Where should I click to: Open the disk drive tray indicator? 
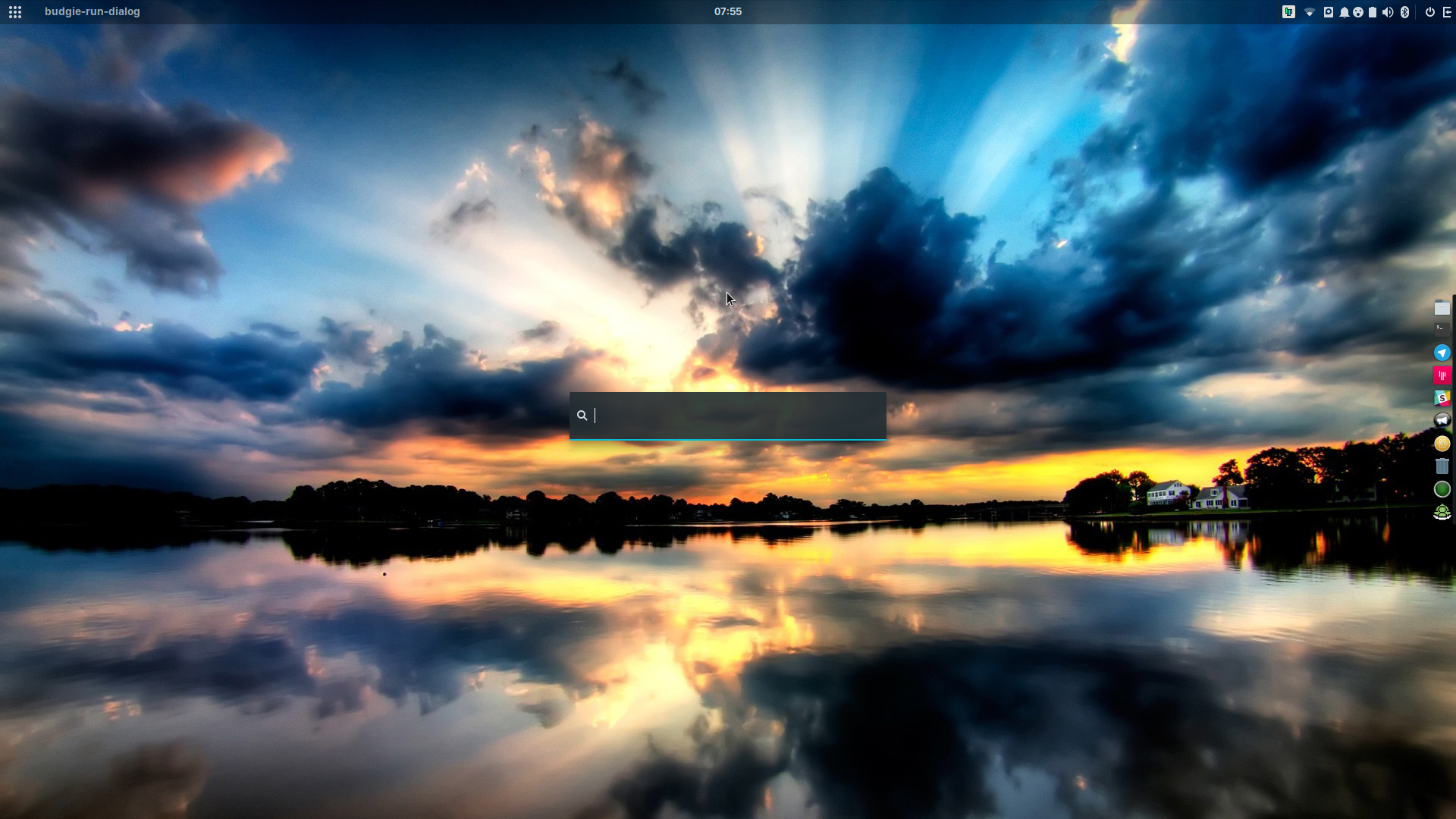(x=1329, y=11)
